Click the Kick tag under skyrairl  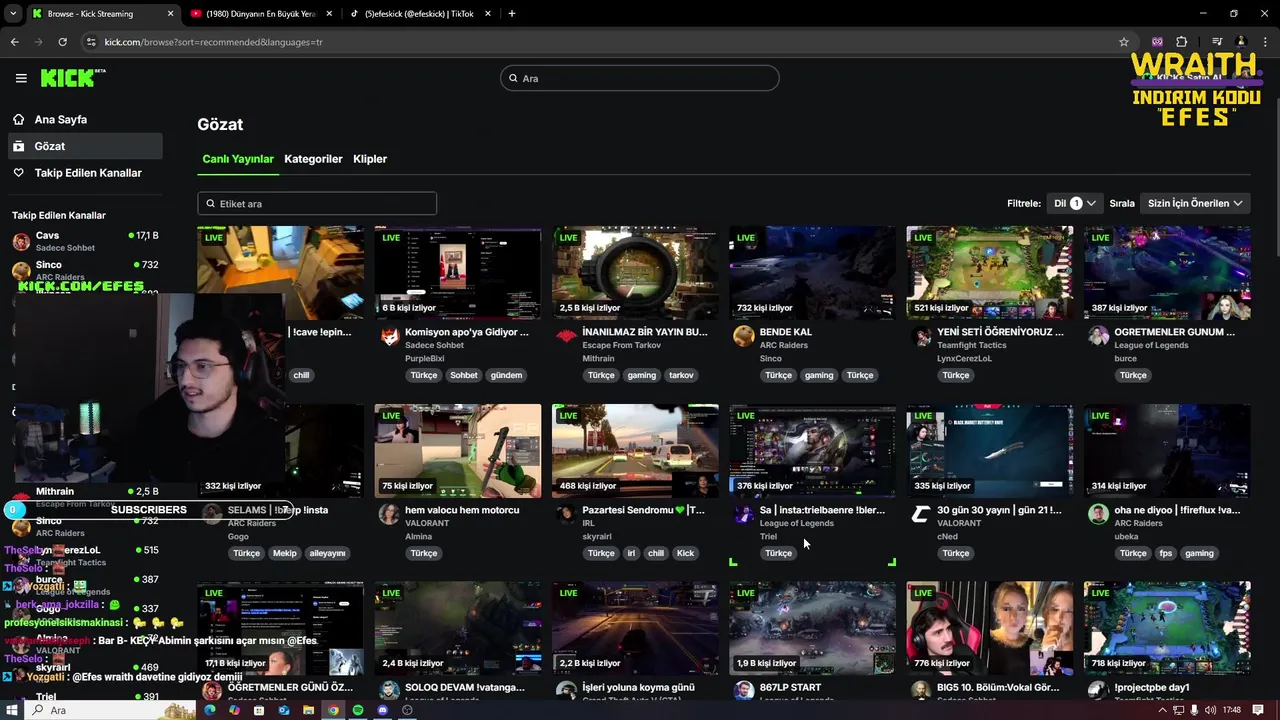tap(685, 553)
